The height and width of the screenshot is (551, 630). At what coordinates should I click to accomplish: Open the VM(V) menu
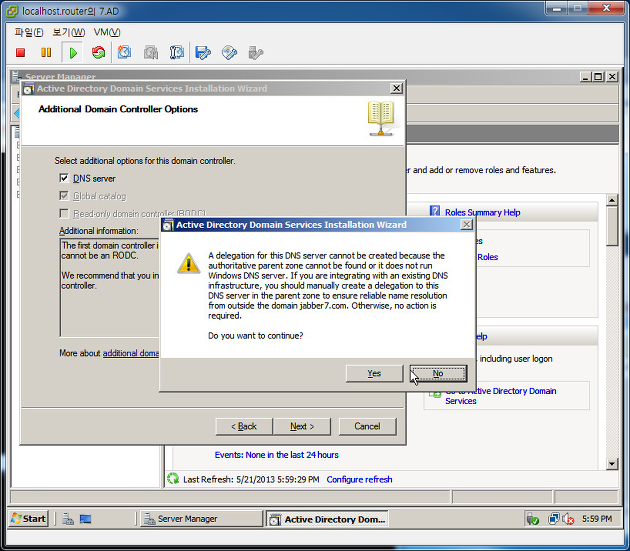tap(107, 32)
